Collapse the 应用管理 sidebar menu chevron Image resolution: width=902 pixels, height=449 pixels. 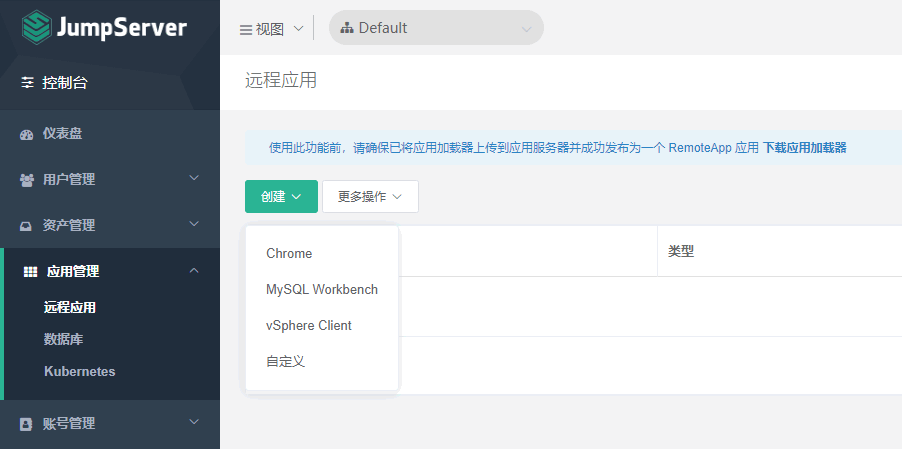(194, 270)
